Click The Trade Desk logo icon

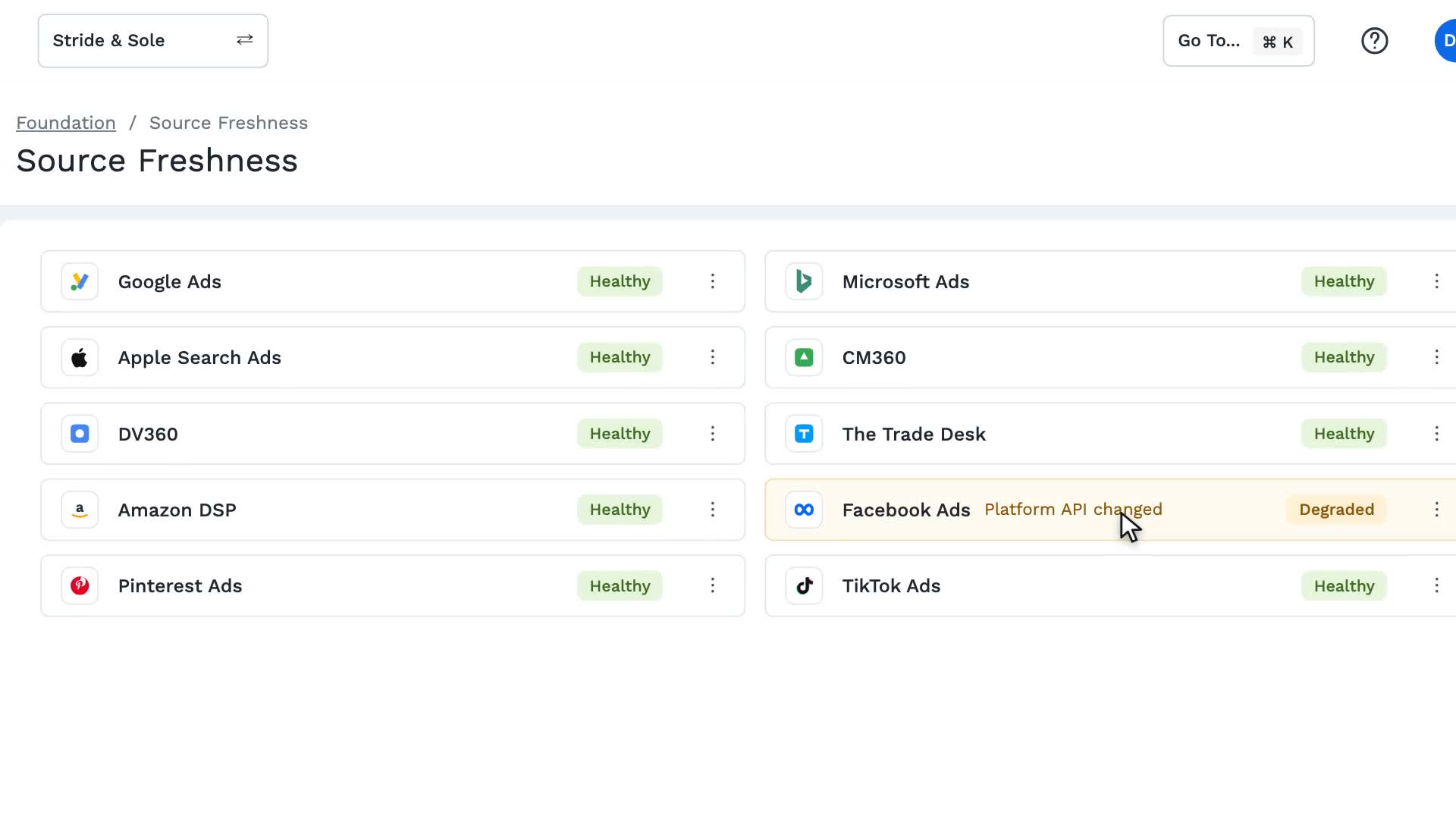804,434
